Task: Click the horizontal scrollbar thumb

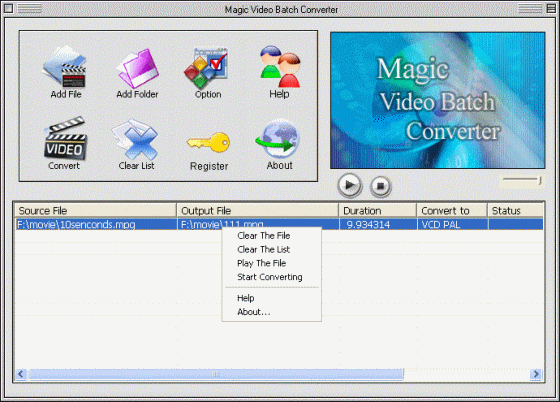Action: [216, 374]
